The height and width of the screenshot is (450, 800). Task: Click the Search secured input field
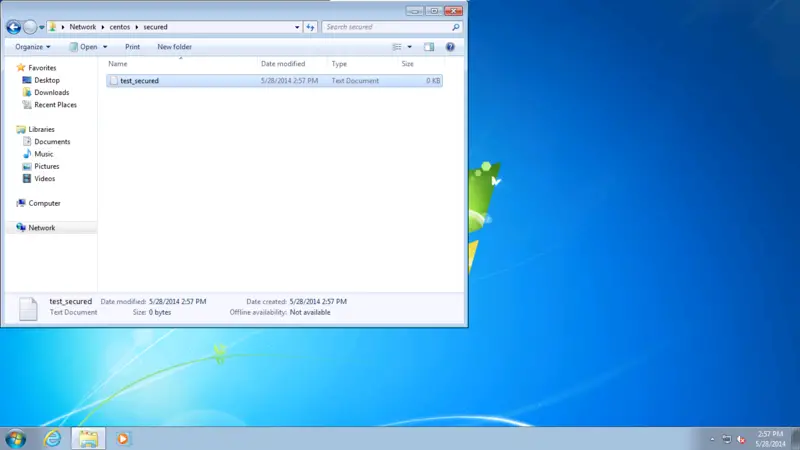387,27
